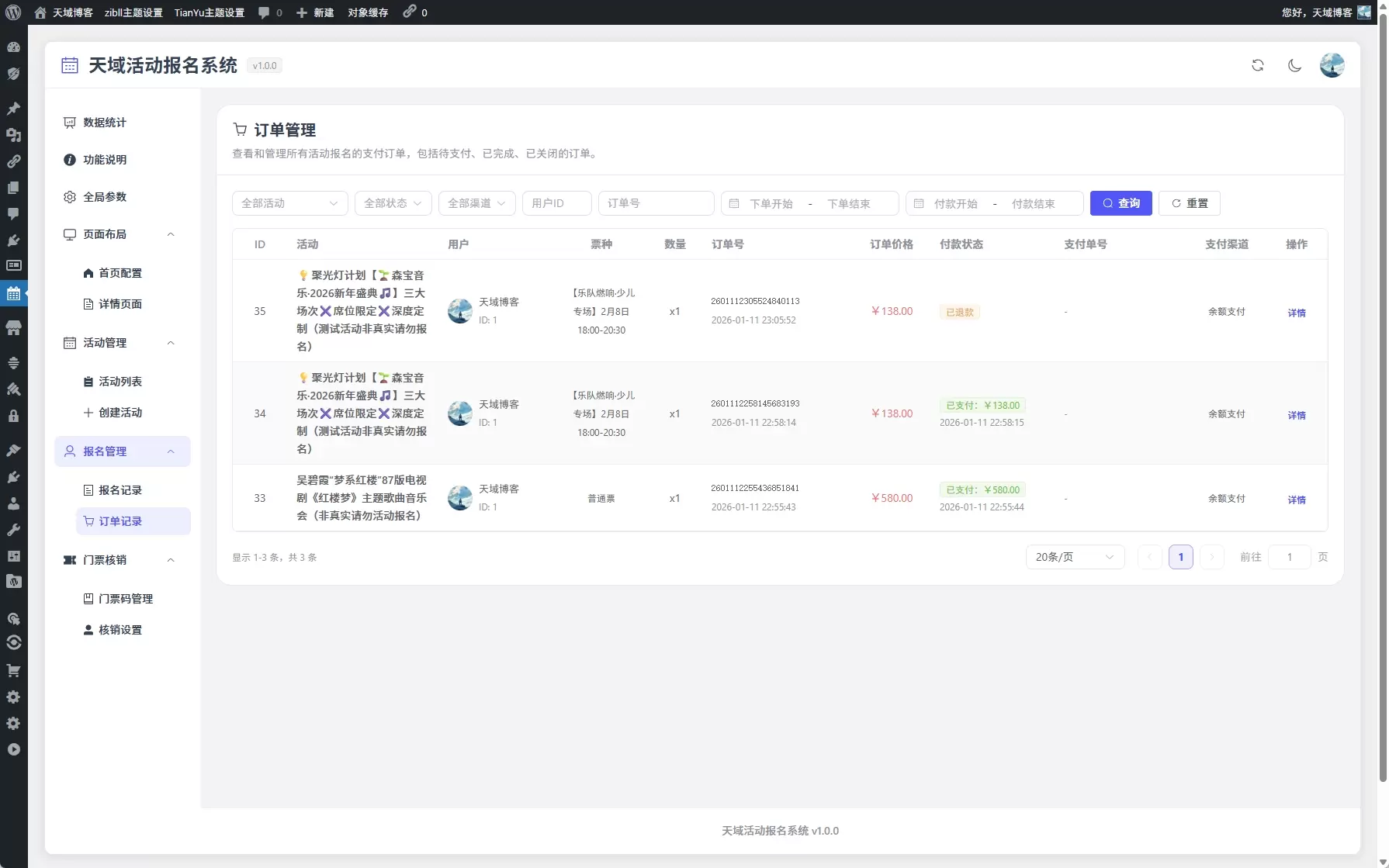Click the 付款开始 date field
Viewport: 1389px width, 868px height.
click(x=956, y=203)
